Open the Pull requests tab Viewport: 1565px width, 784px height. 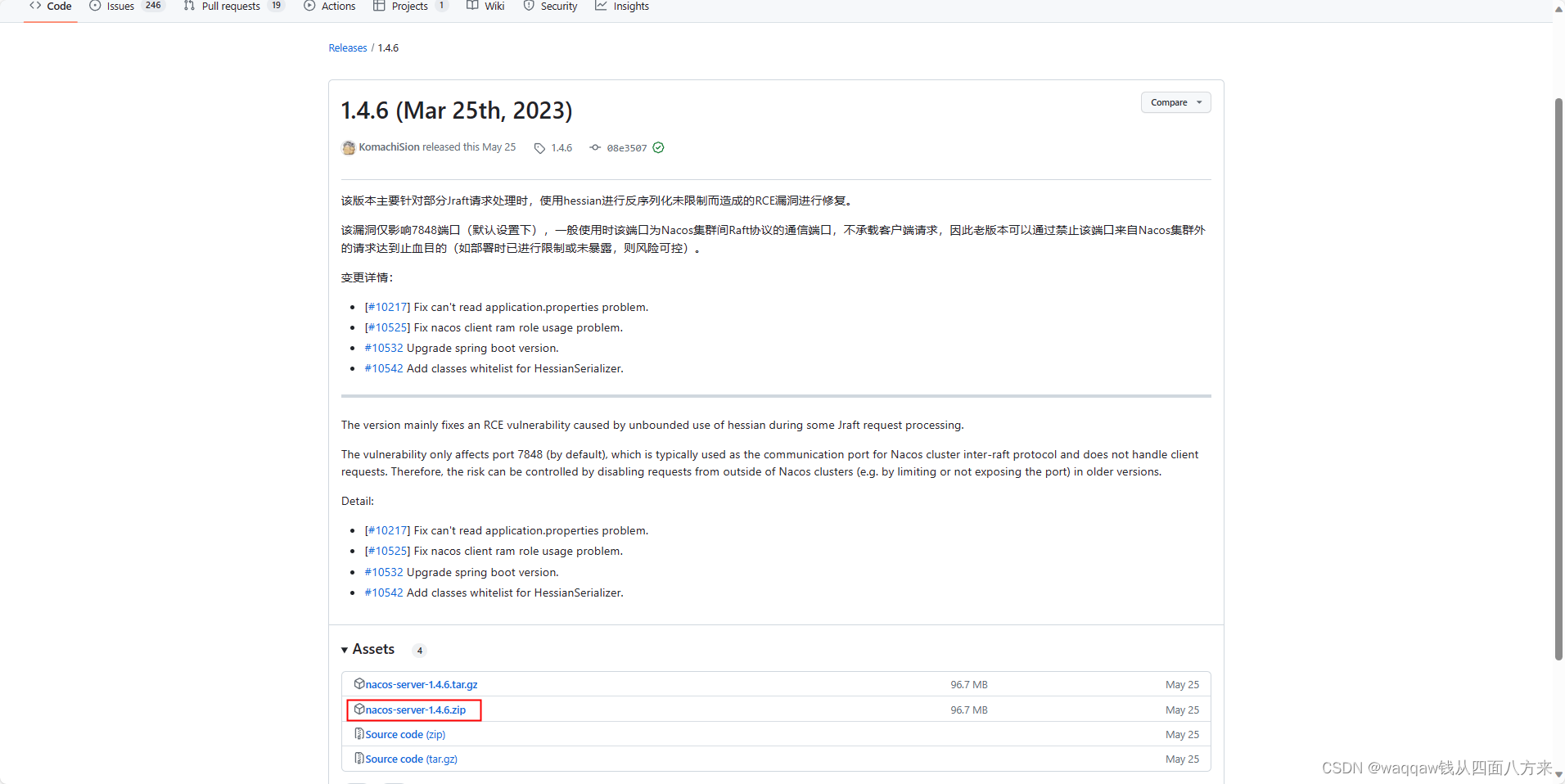point(234,7)
